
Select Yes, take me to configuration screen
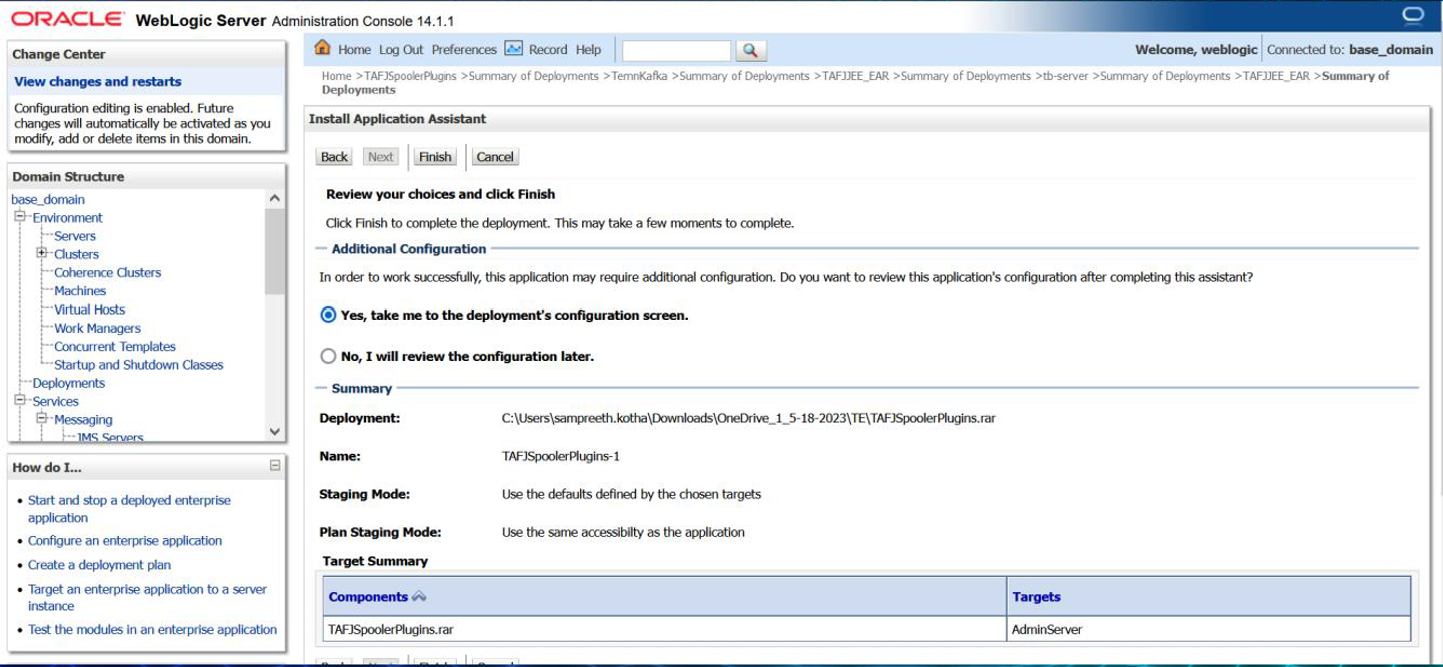(x=328, y=315)
